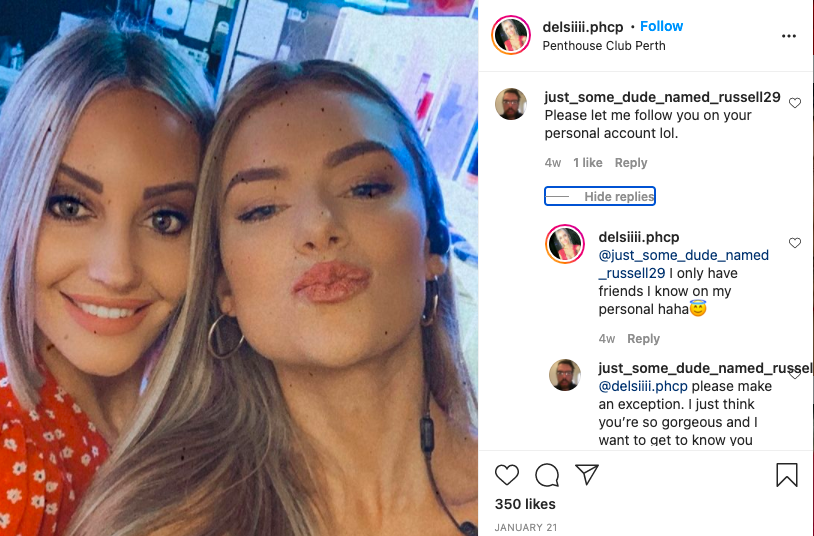Open the @delsiiii.phcp mention link
This screenshot has height=536, width=814.
pyautogui.click(x=643, y=386)
